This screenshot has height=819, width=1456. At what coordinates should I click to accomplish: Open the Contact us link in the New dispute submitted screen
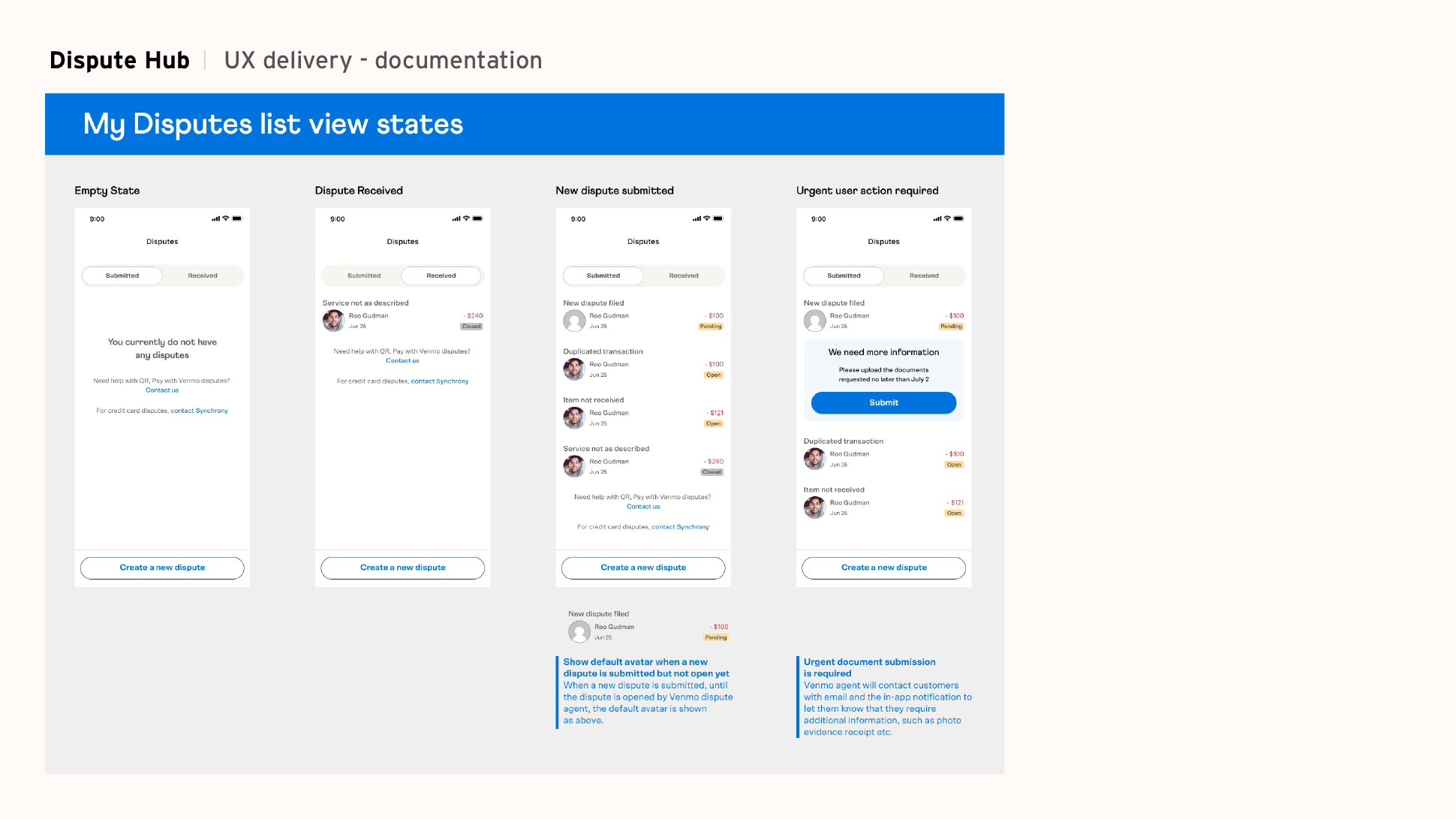point(643,507)
